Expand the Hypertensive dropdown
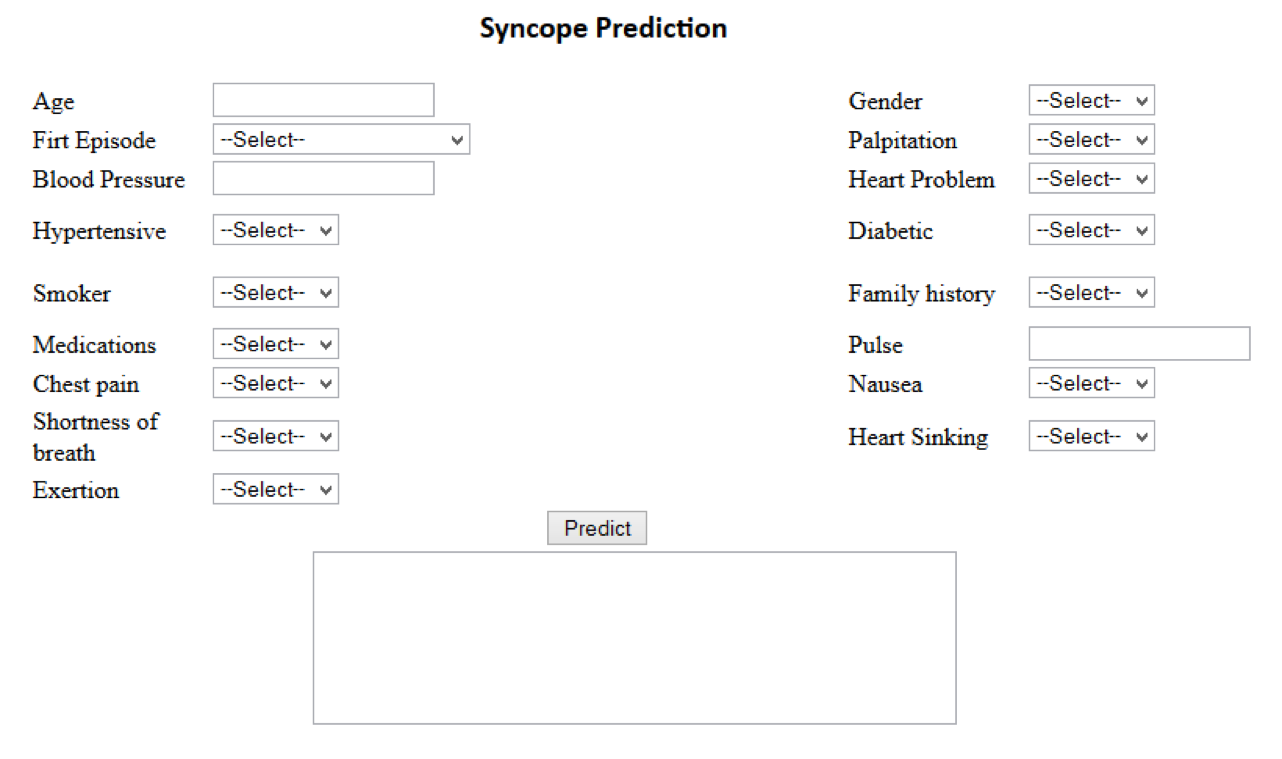Screen dimensions: 1282x759 pyautogui.click(x=275, y=231)
